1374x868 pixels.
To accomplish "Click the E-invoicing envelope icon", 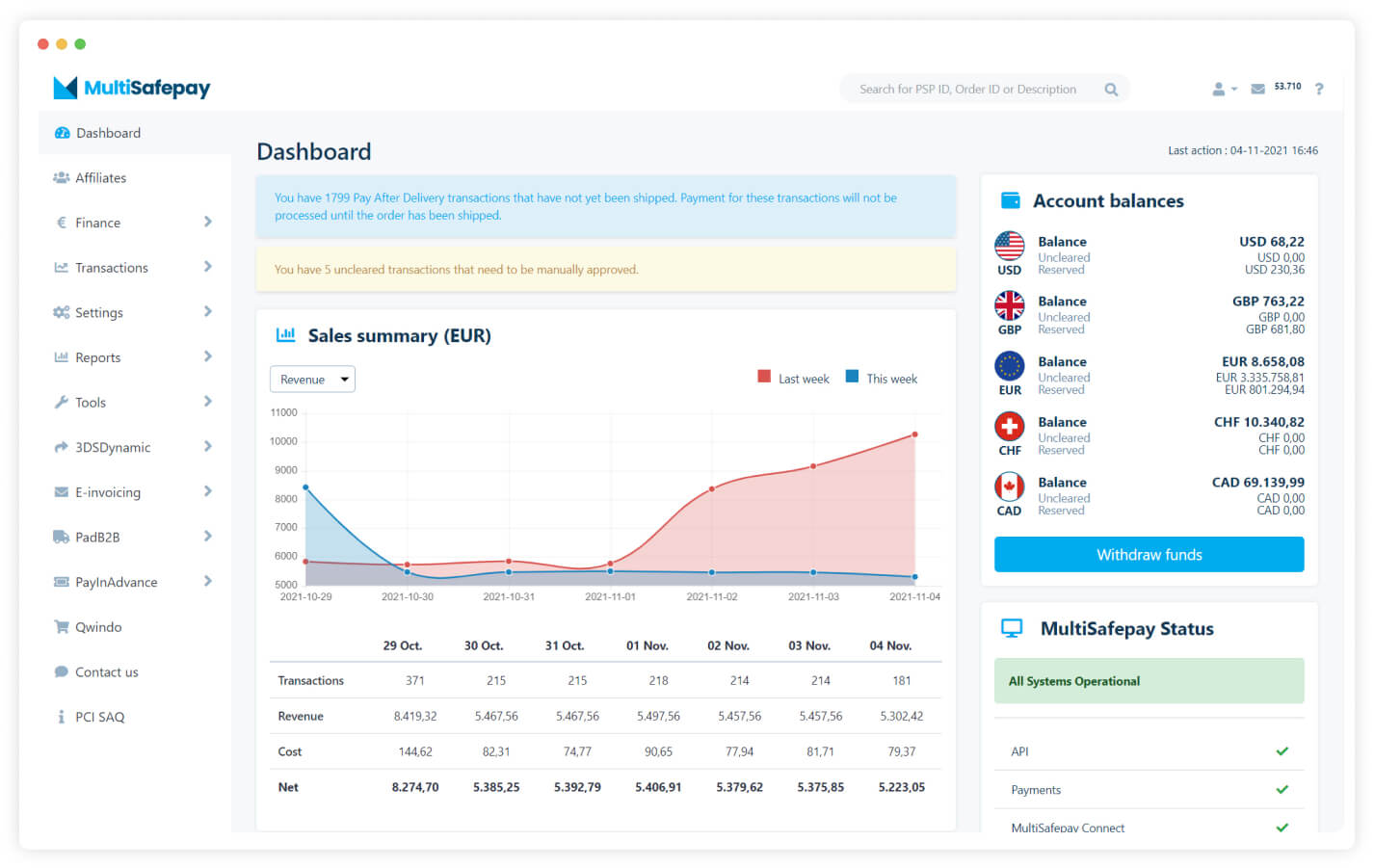I will pyautogui.click(x=62, y=492).
